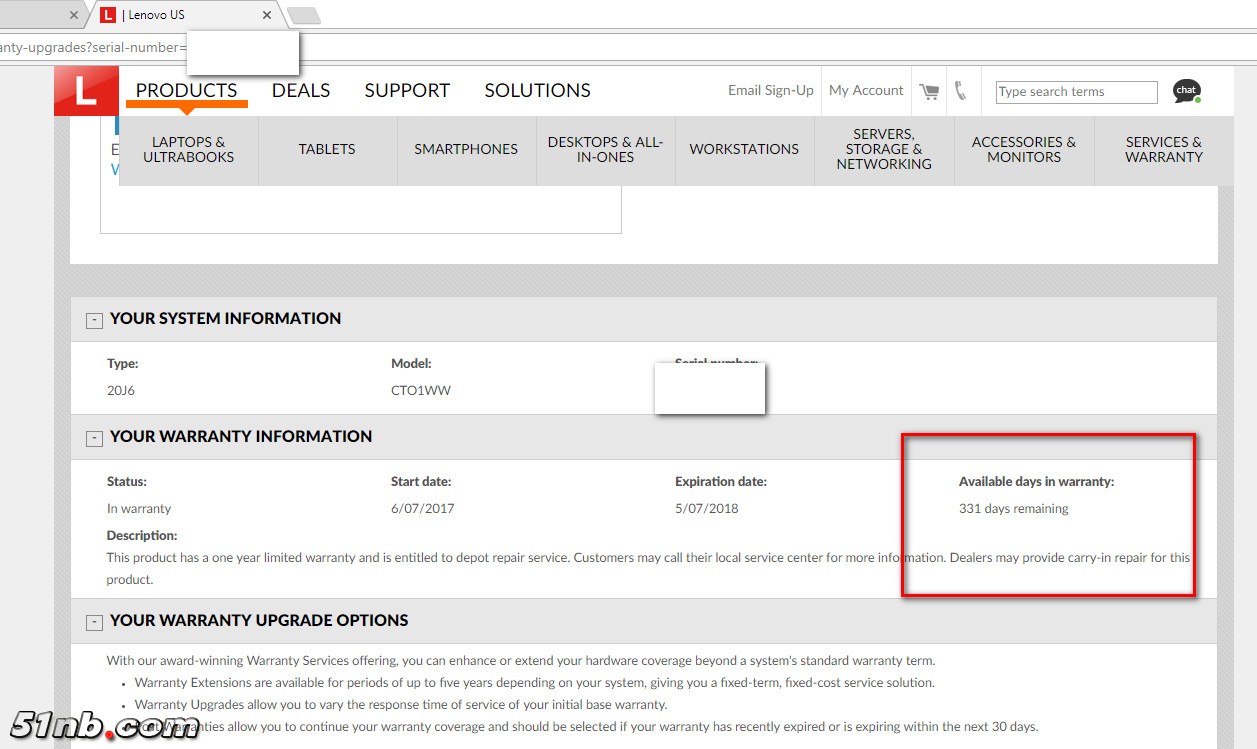Open the Support menu
Image resolution: width=1257 pixels, height=749 pixels.
(407, 90)
